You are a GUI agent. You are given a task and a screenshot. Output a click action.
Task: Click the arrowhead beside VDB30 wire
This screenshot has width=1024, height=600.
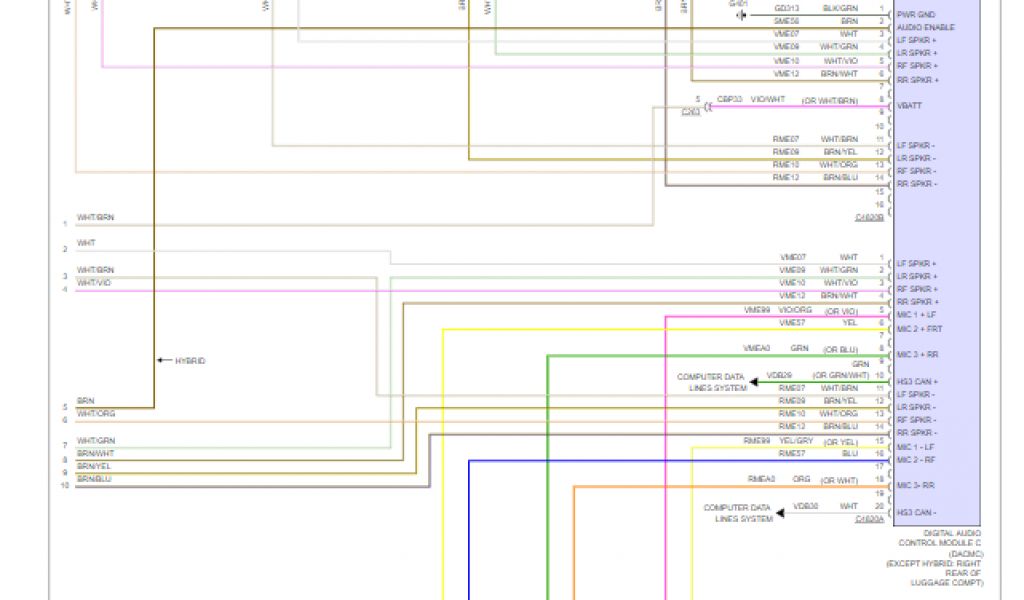coord(780,513)
